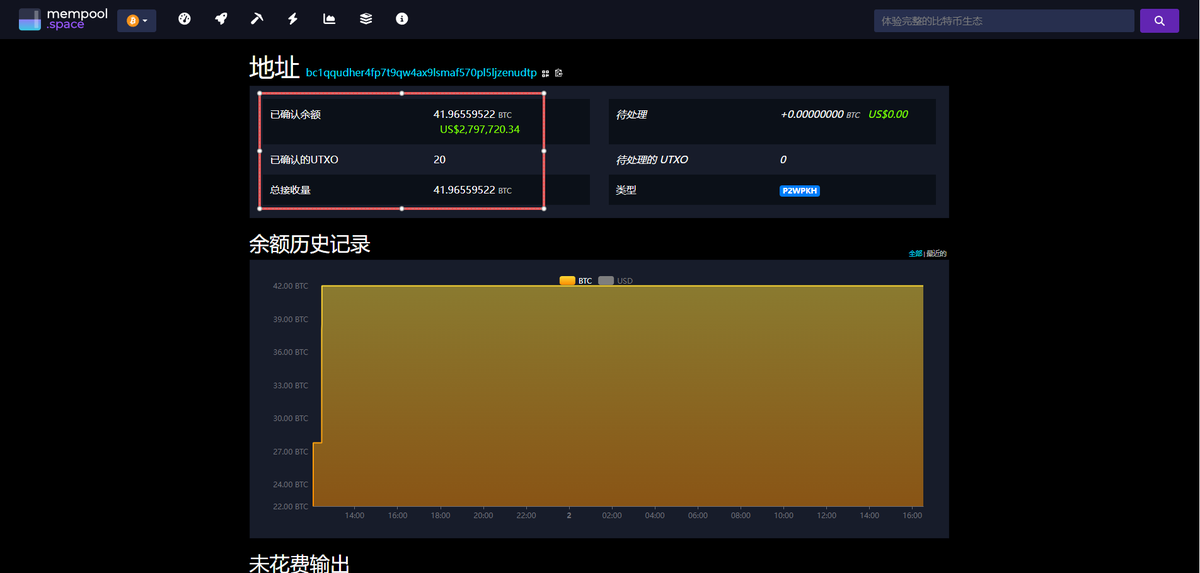Select pending US$0.00 value
Viewport: 1200px width, 573px height.
coord(888,115)
